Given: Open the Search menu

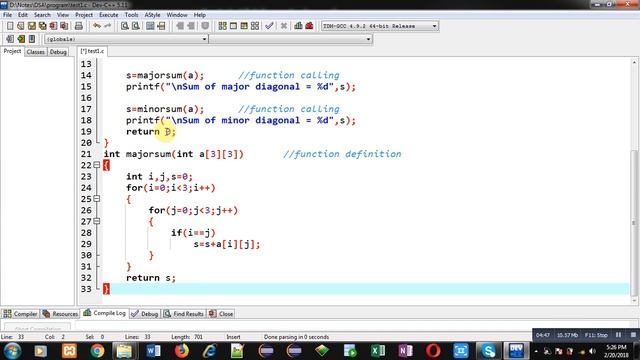Looking at the screenshot, I should tap(42, 15).
